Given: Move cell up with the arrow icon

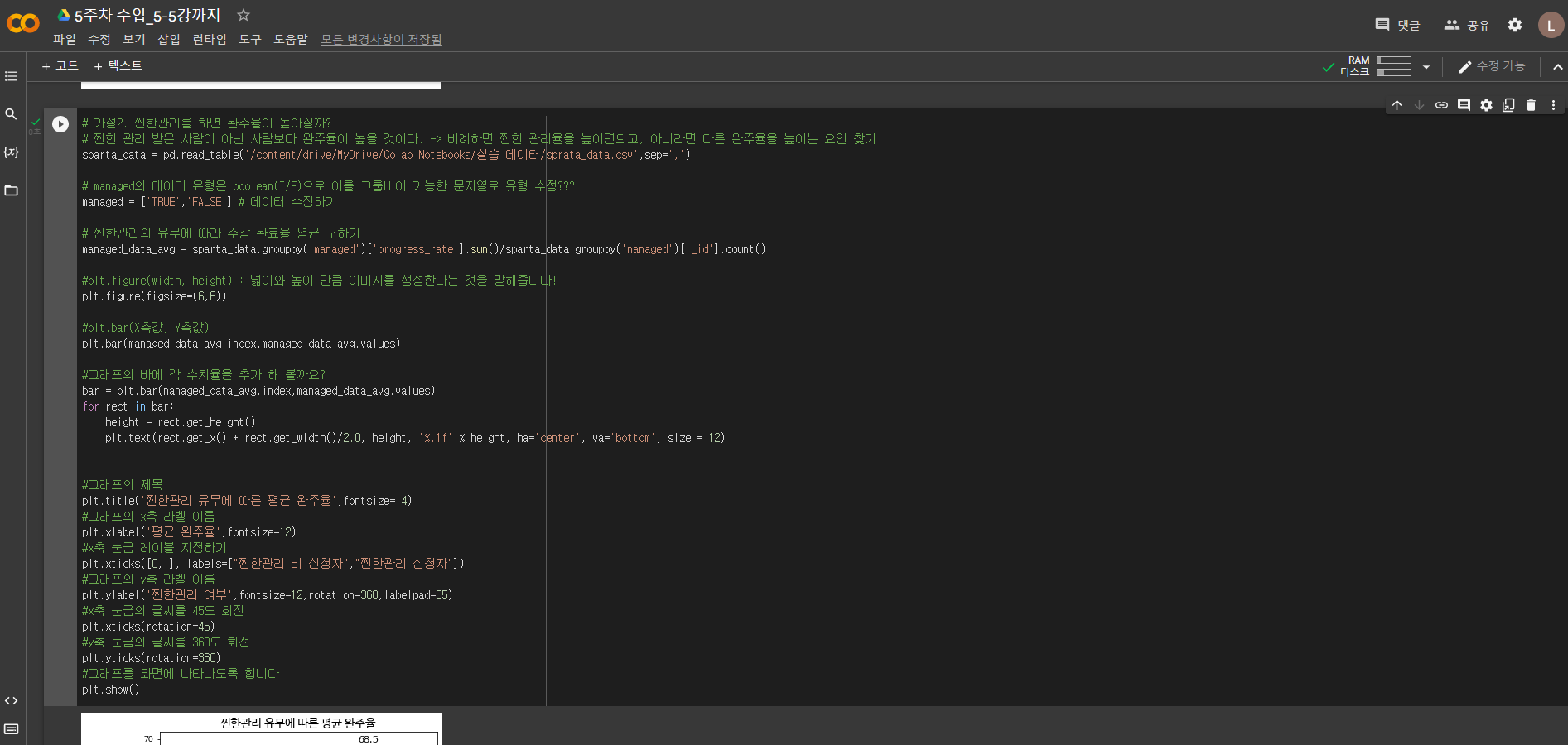Looking at the screenshot, I should coord(1397,105).
